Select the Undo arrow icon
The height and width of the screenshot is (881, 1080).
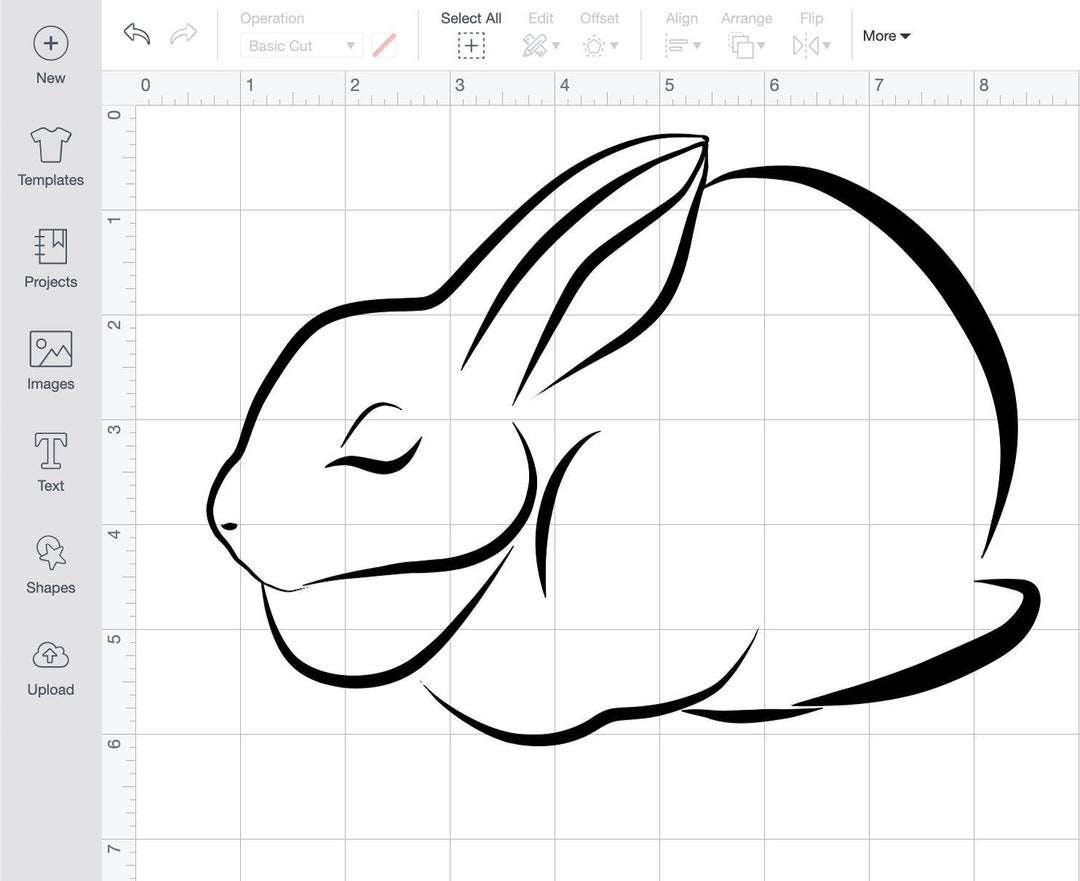click(136, 34)
